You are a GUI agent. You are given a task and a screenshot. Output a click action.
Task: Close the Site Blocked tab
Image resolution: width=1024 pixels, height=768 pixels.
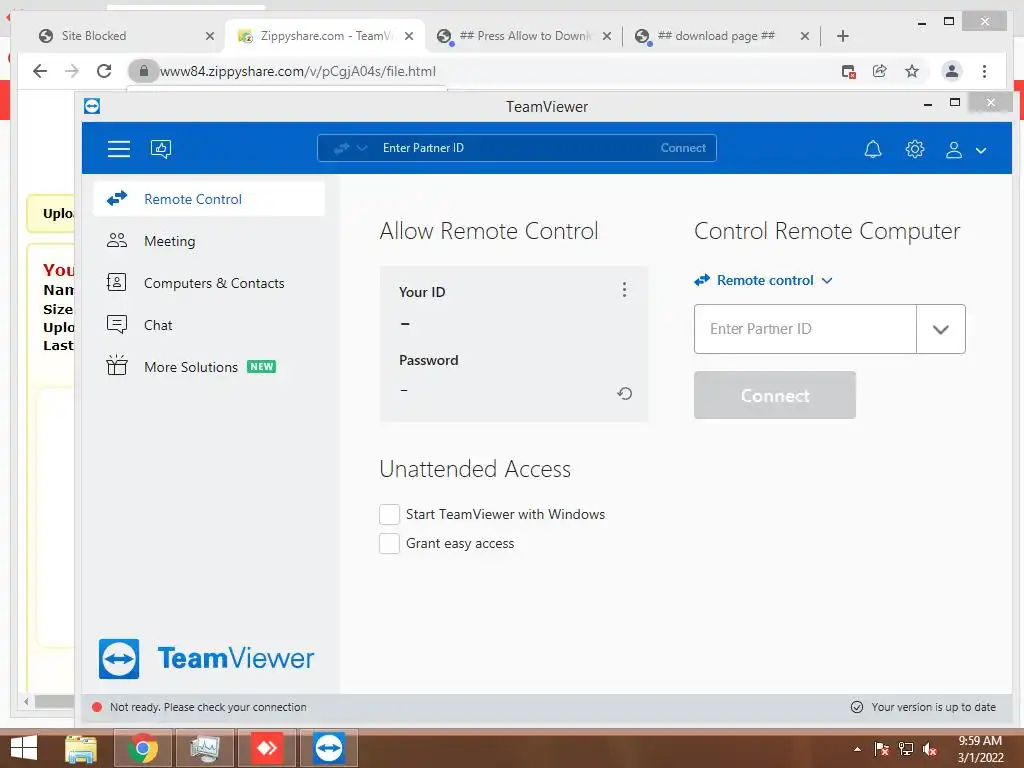click(x=210, y=36)
